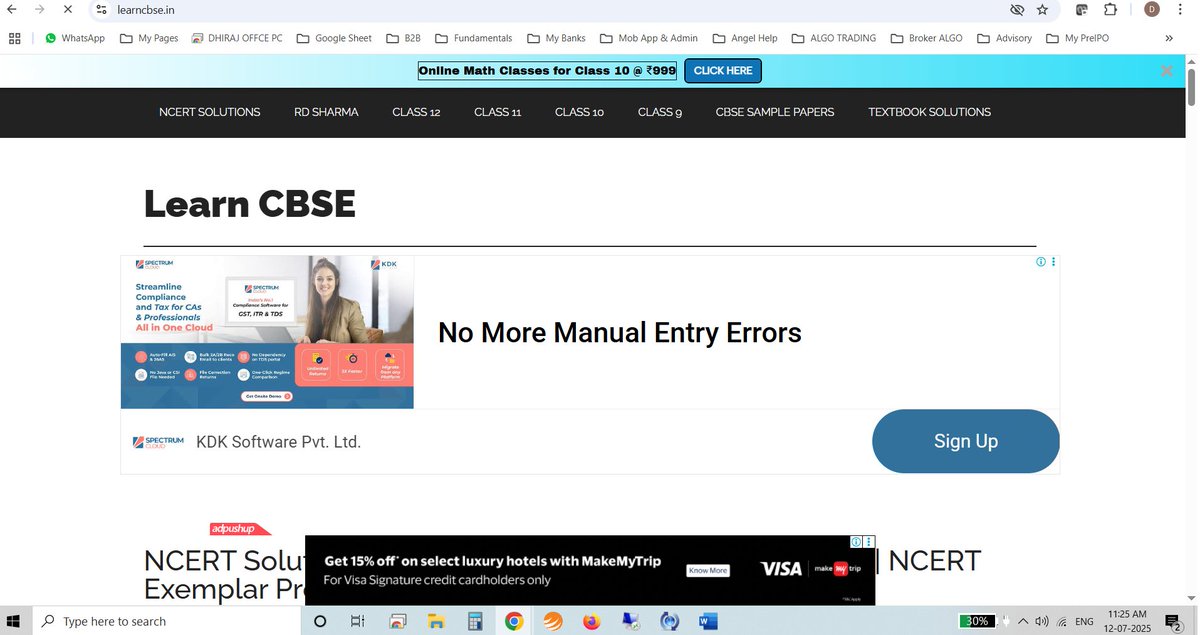Open the KDK ad info icon

[x=1041, y=262]
